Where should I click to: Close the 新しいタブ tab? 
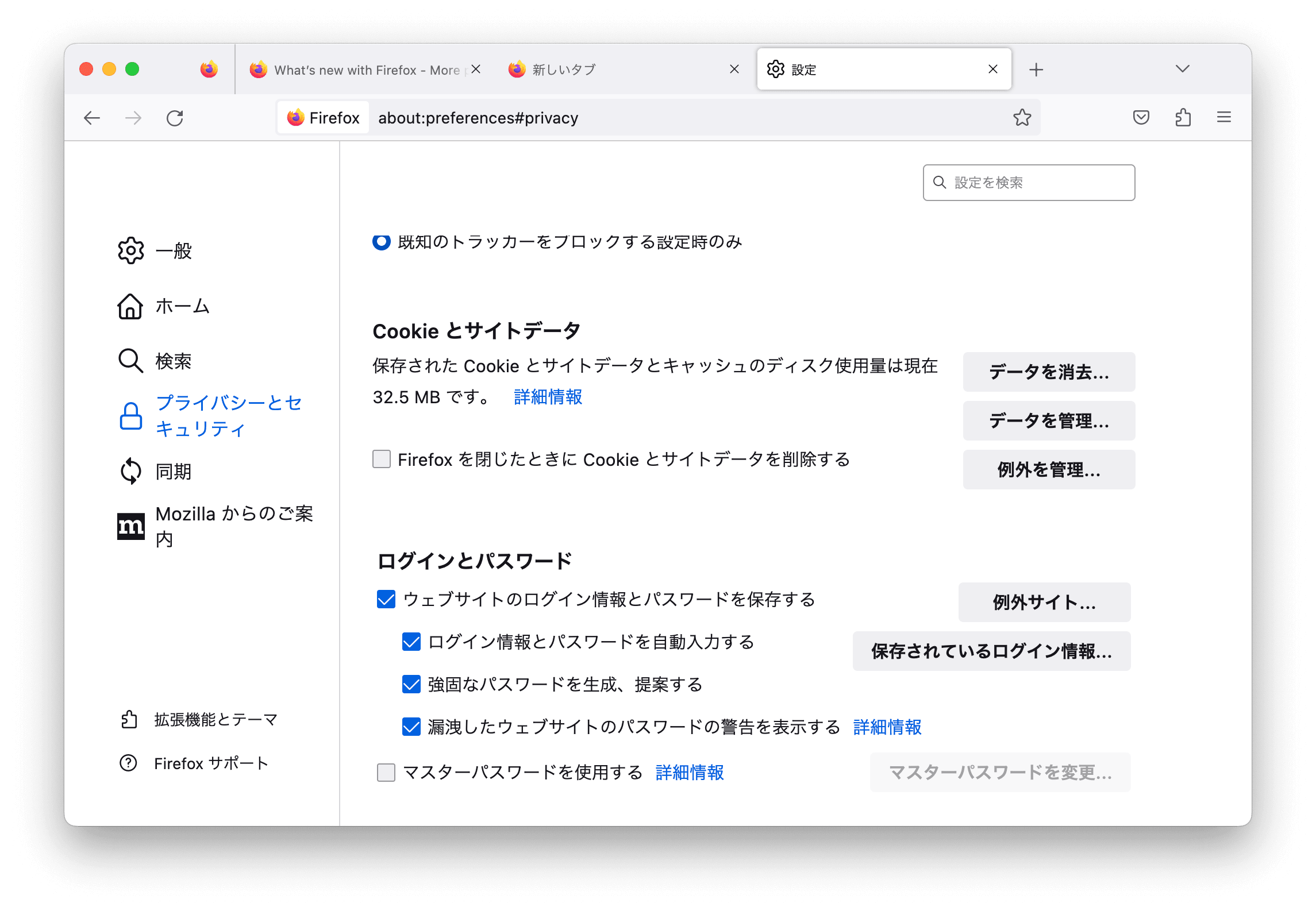click(734, 70)
